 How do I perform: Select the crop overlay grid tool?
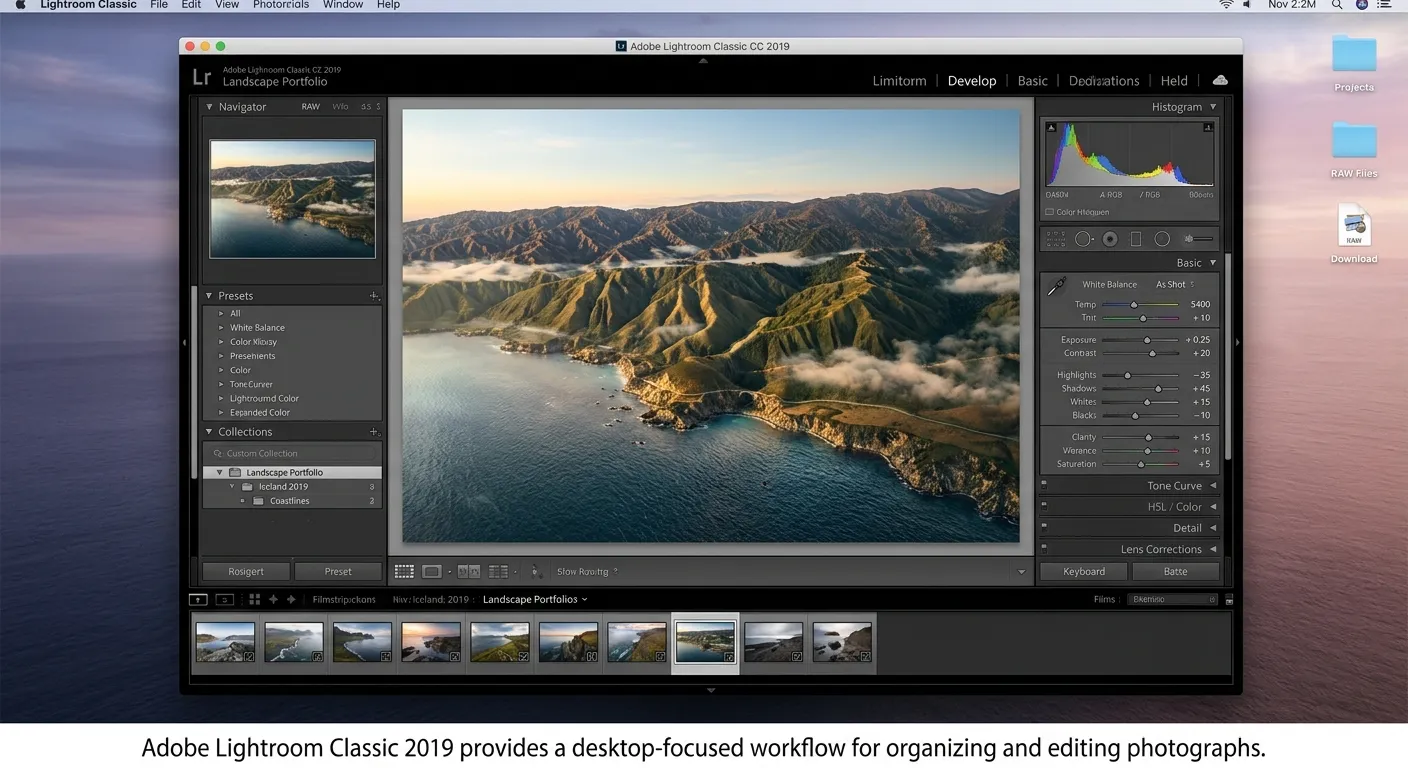[1055, 239]
